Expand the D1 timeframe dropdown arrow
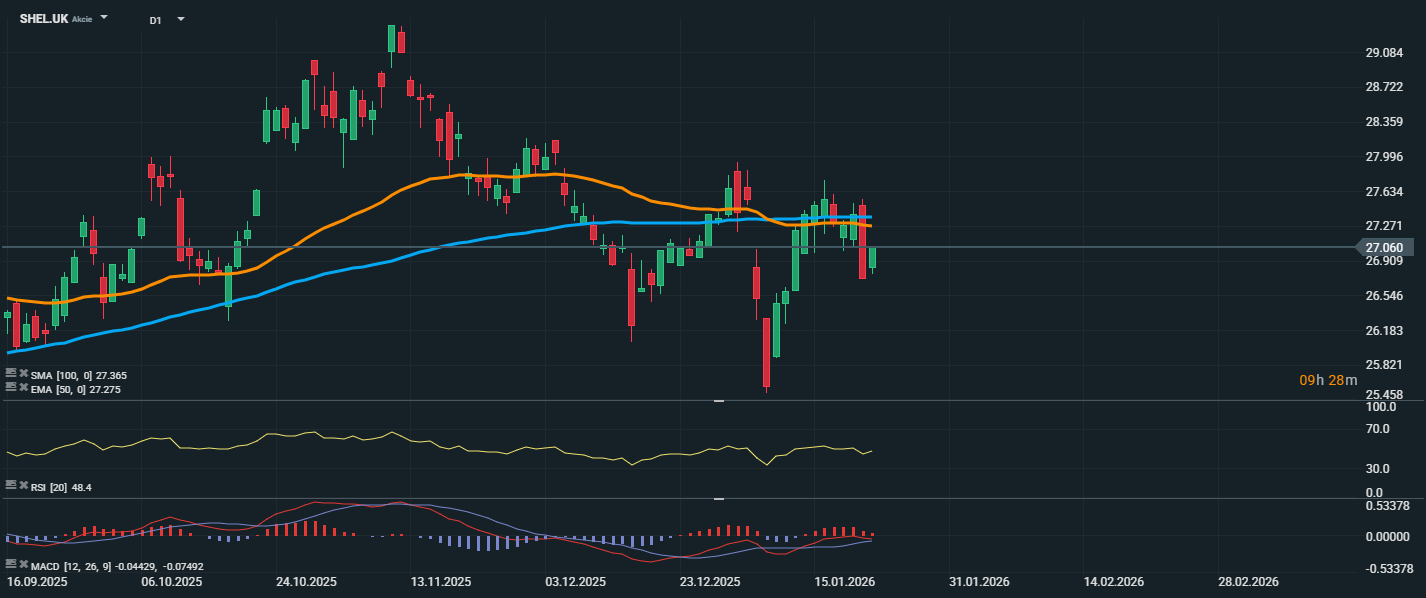 click(181, 19)
